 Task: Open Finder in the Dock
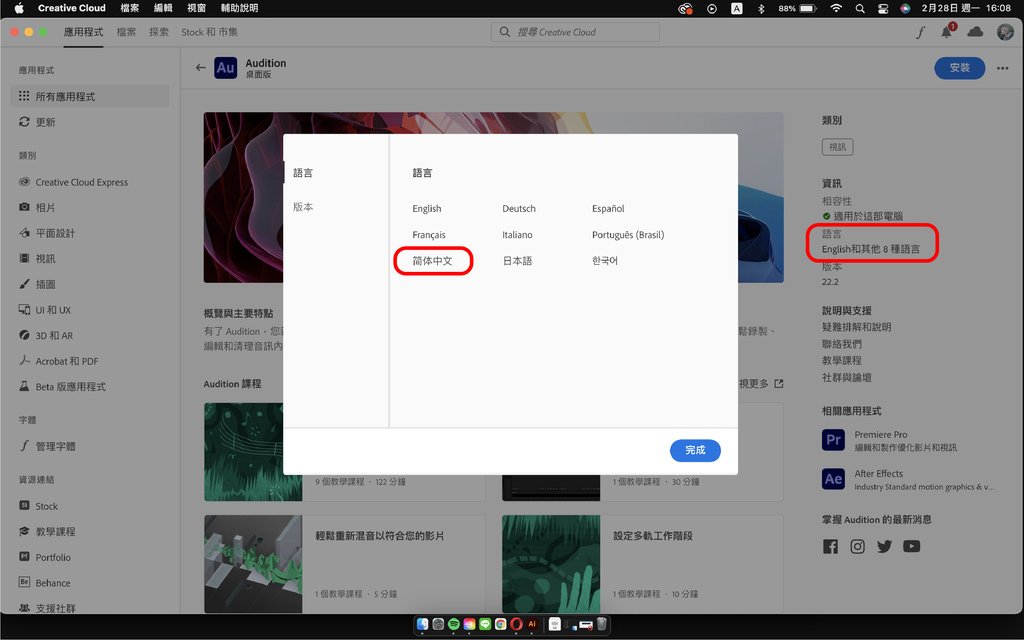pos(423,624)
